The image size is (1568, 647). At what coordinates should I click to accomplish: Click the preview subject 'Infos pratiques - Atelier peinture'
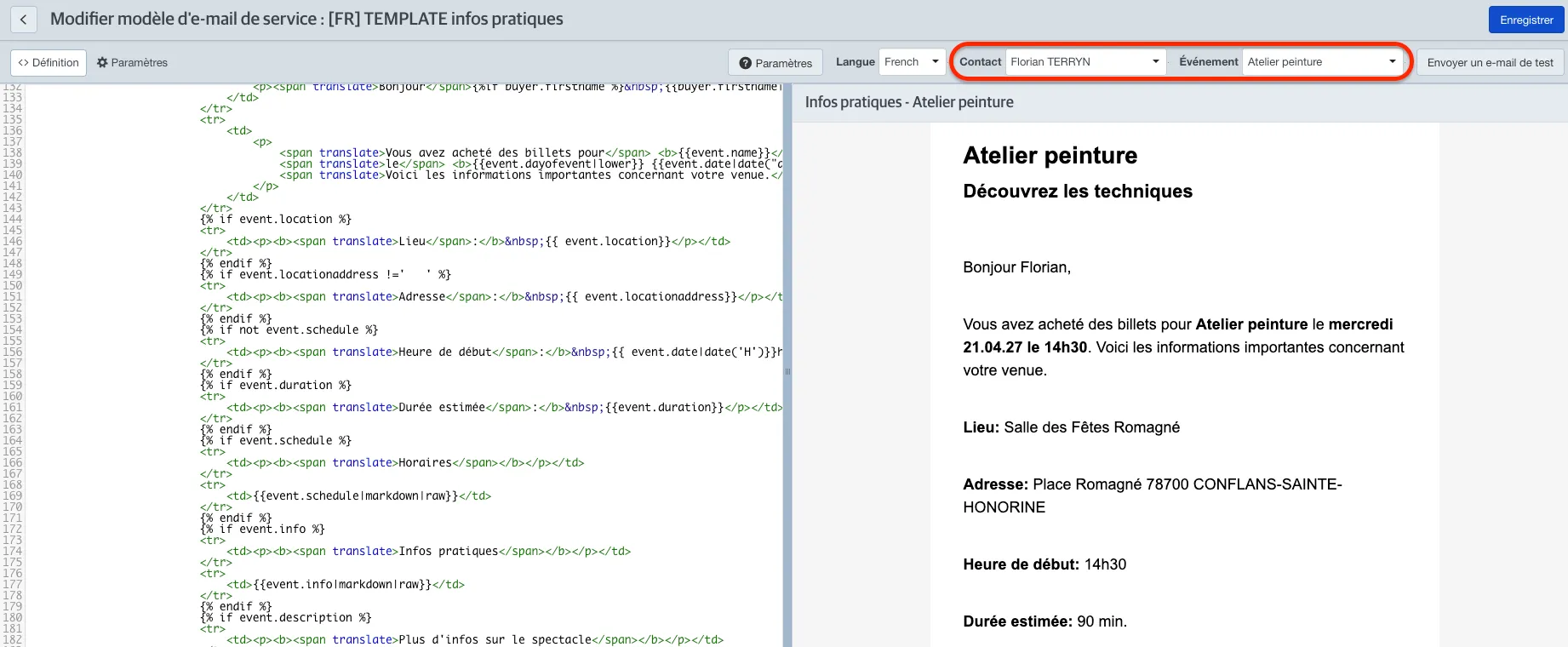tap(909, 102)
